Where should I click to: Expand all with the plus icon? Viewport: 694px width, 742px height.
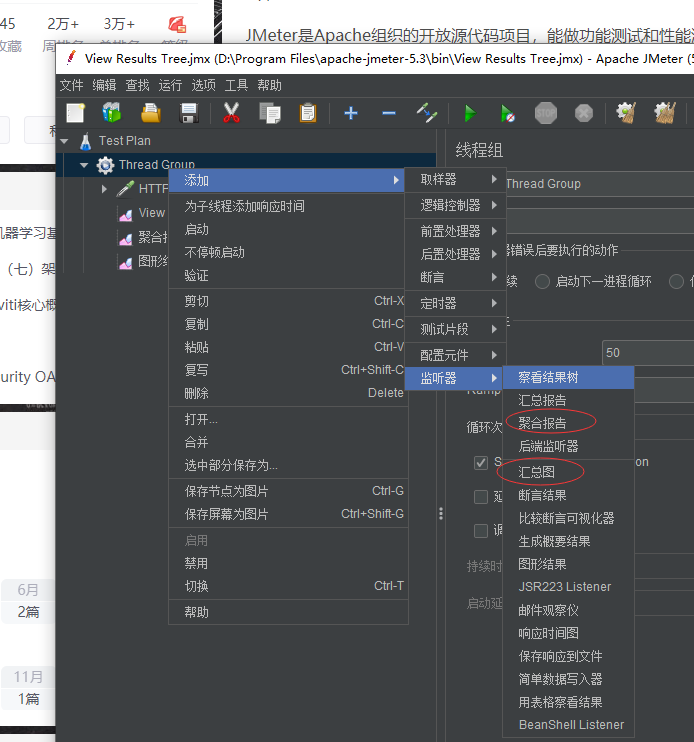[x=351, y=114]
